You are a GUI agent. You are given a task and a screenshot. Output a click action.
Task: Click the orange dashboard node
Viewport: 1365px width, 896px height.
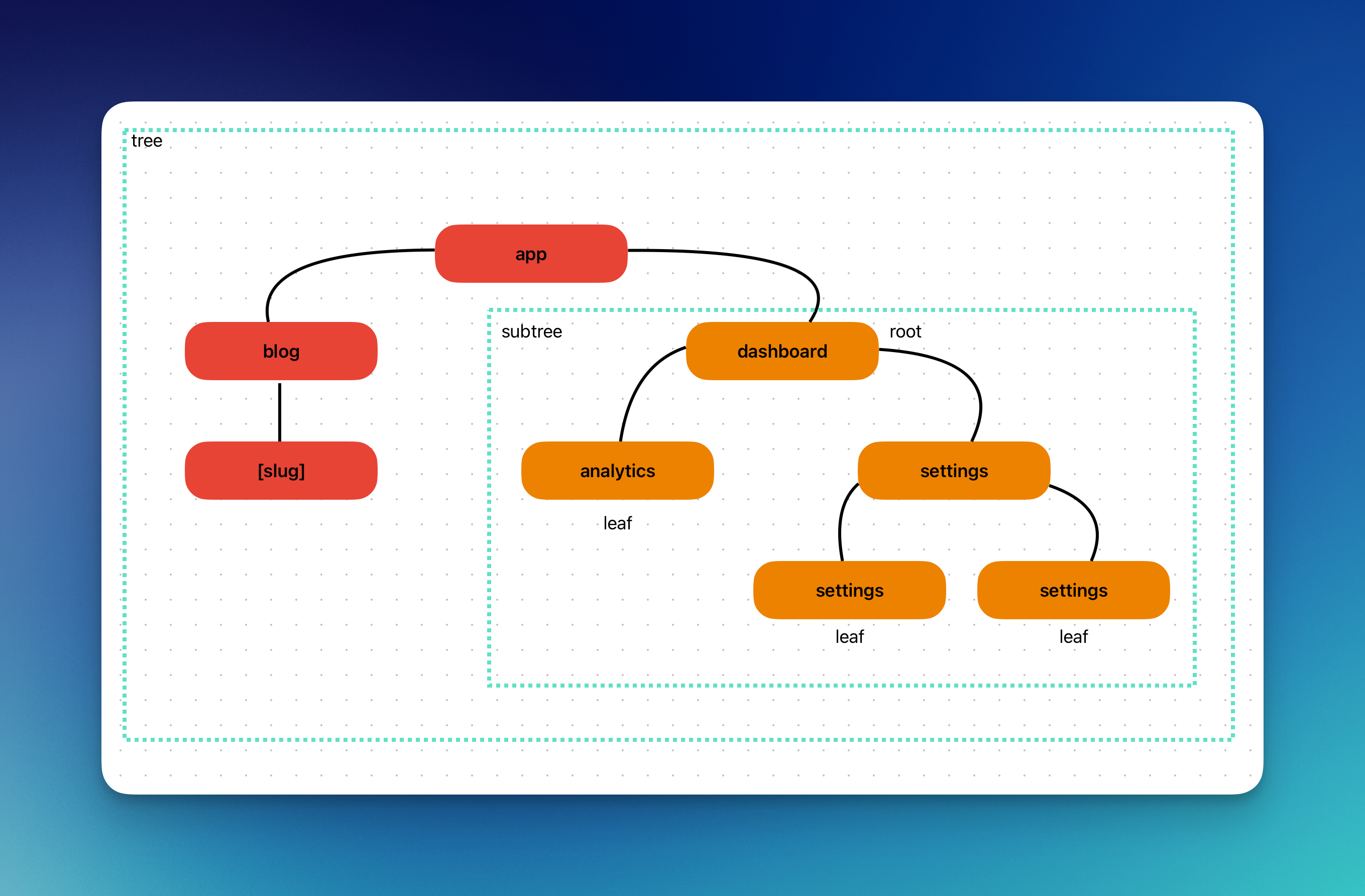point(782,351)
